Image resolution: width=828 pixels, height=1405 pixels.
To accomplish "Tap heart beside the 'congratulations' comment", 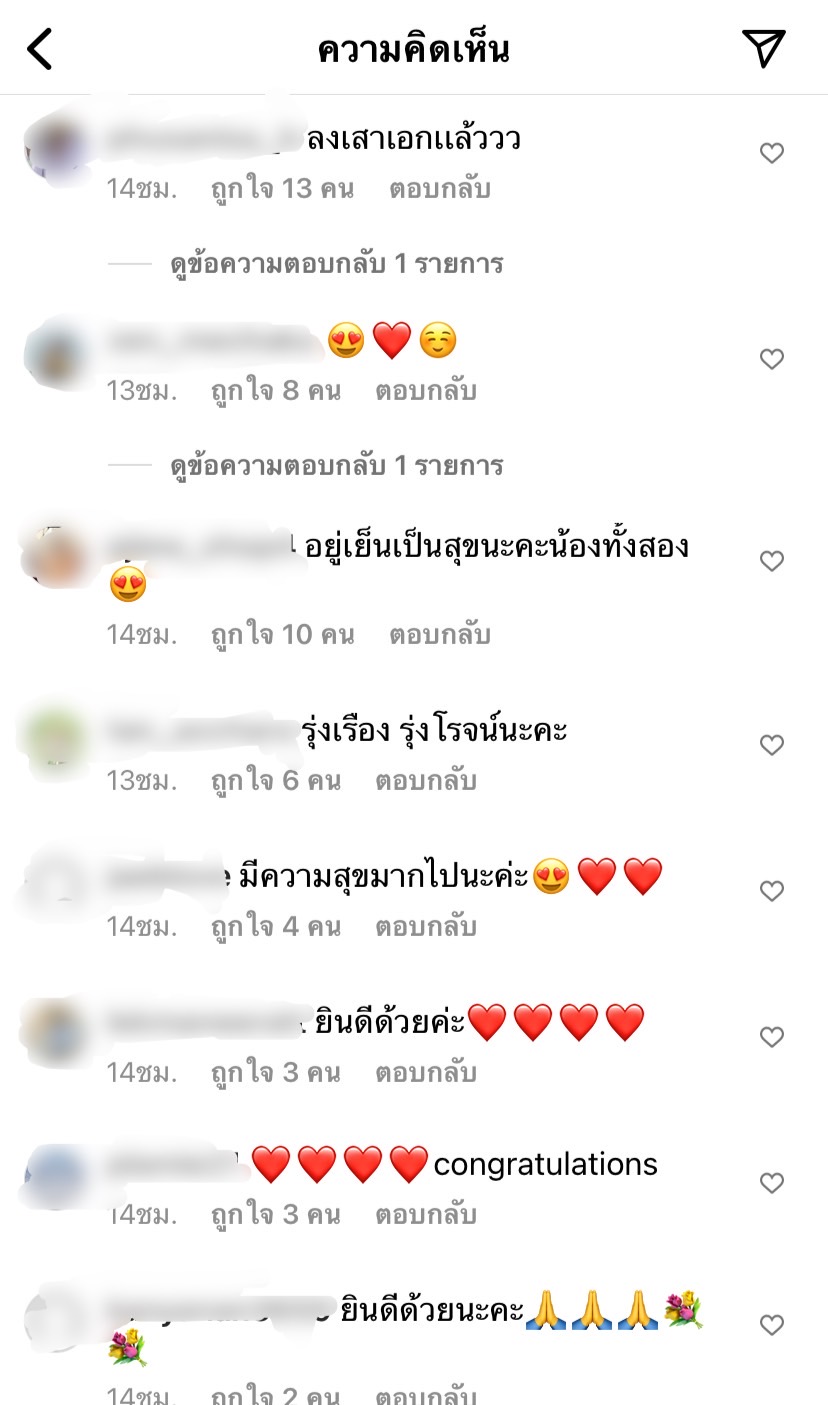I will click(x=771, y=1183).
